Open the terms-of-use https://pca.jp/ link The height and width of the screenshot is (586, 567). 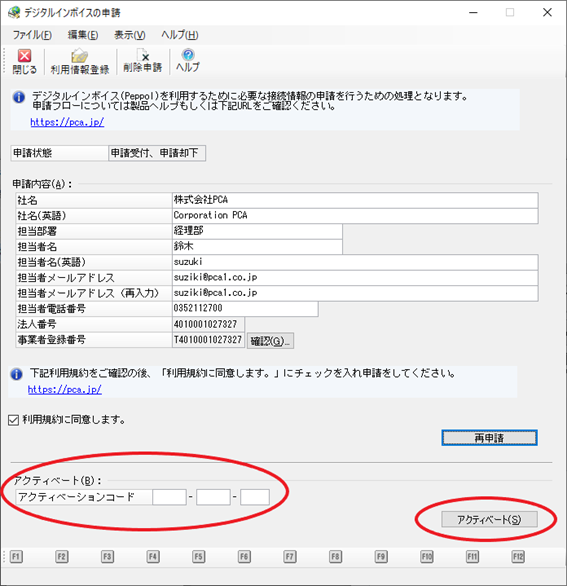[65, 389]
